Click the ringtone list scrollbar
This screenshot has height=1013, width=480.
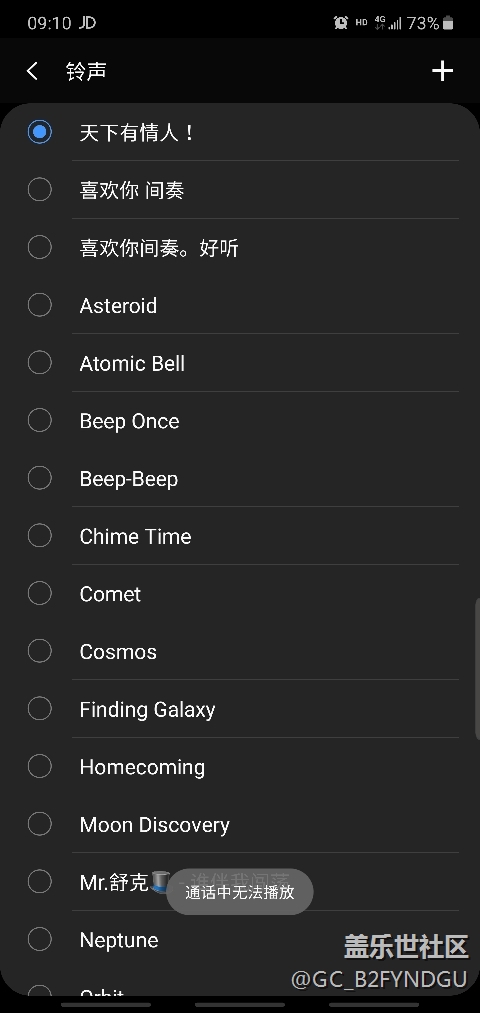(x=477, y=669)
